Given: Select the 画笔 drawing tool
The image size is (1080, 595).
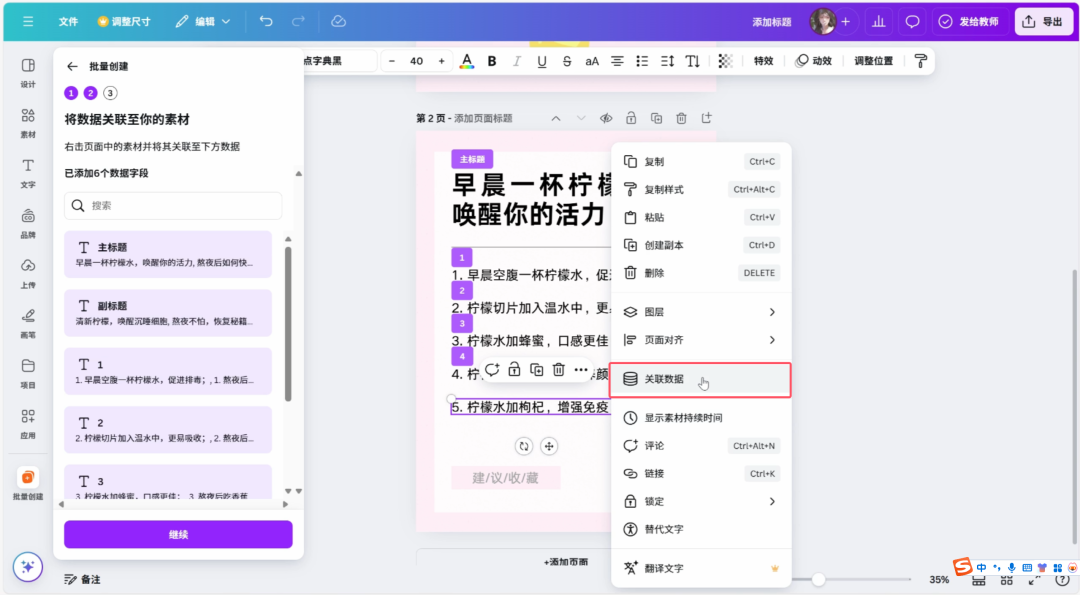Looking at the screenshot, I should click(x=27, y=320).
